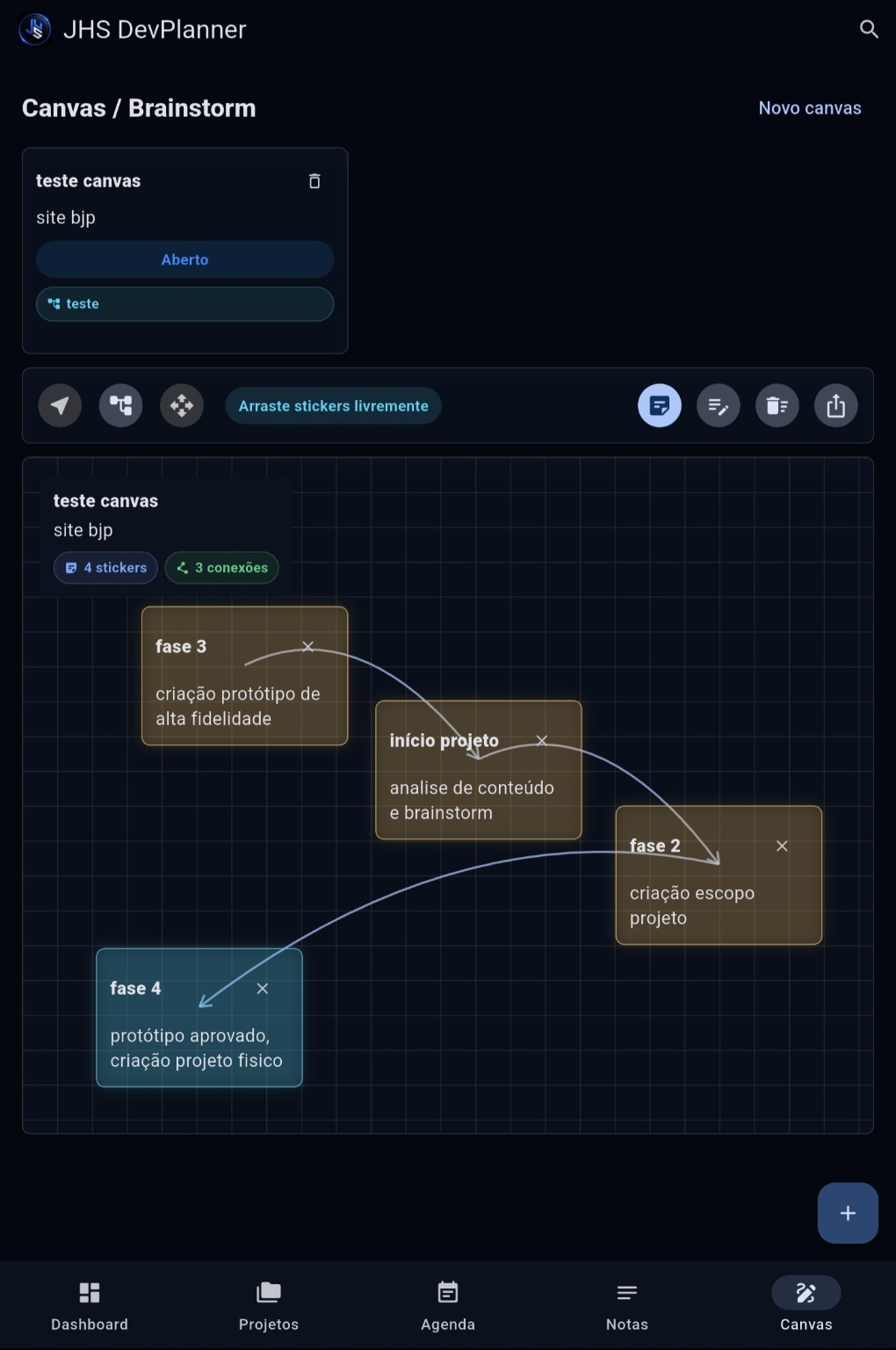Select the pointer arrow navigation tool
The width and height of the screenshot is (896, 1350).
click(60, 405)
